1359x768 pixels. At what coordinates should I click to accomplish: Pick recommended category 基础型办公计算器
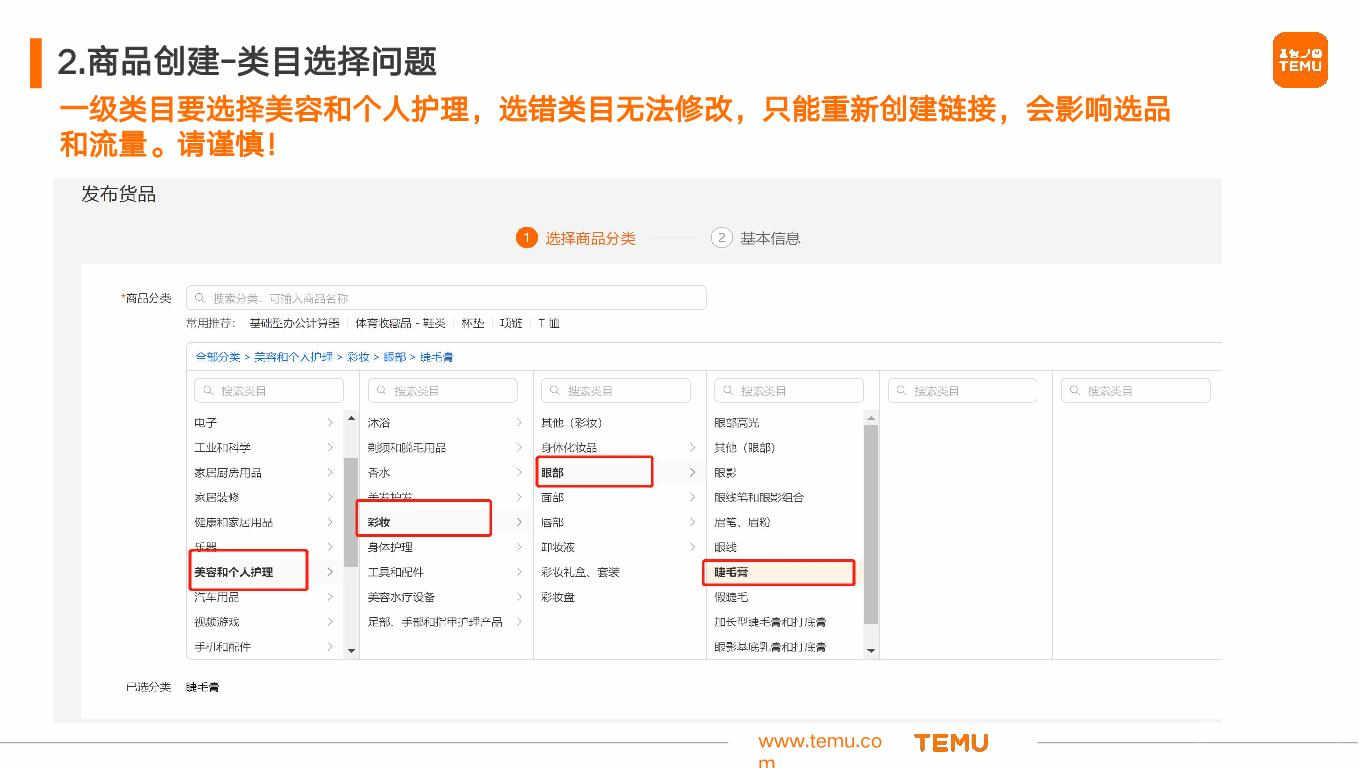(x=294, y=323)
